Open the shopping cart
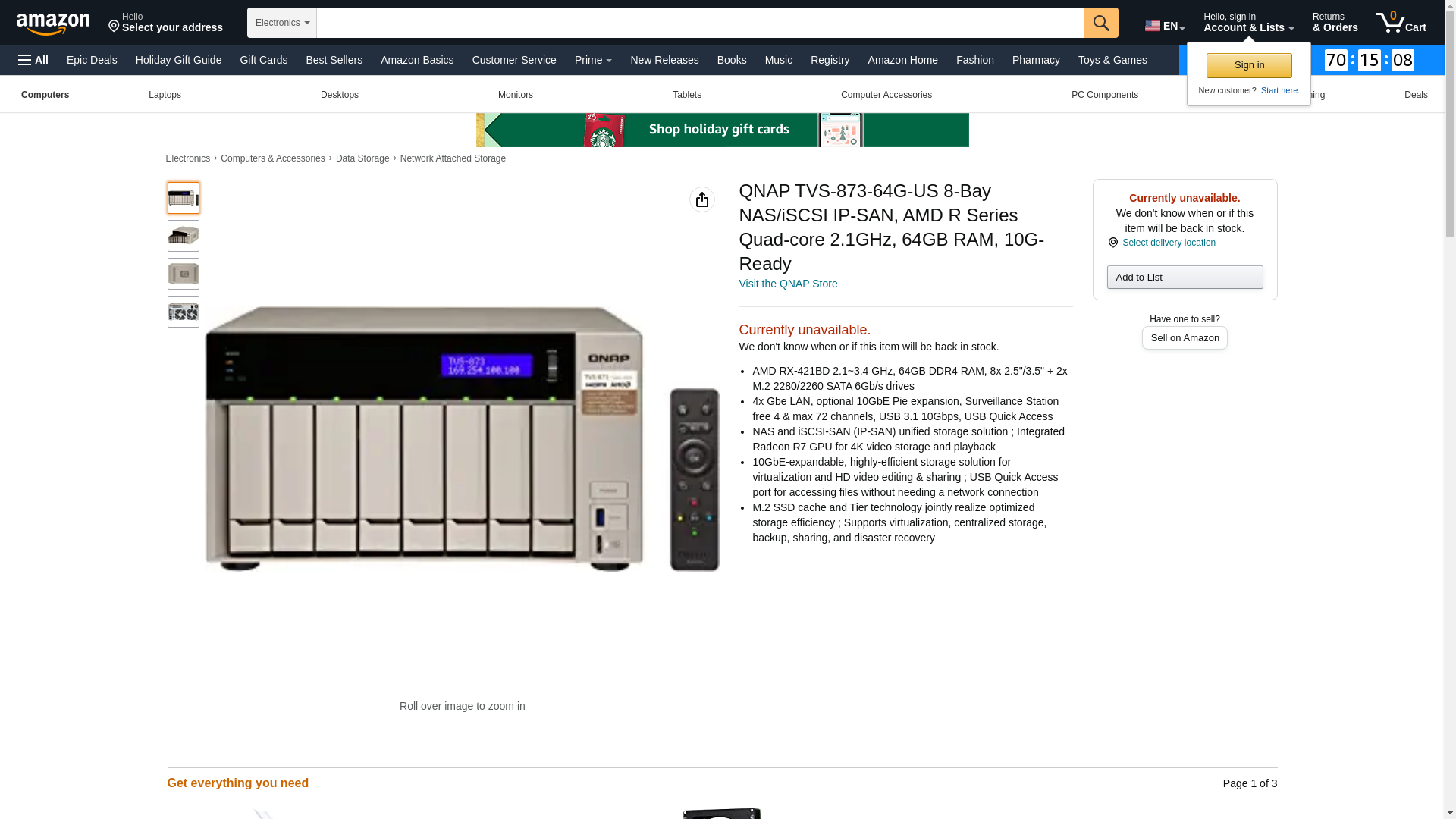1456x819 pixels. (1401, 23)
